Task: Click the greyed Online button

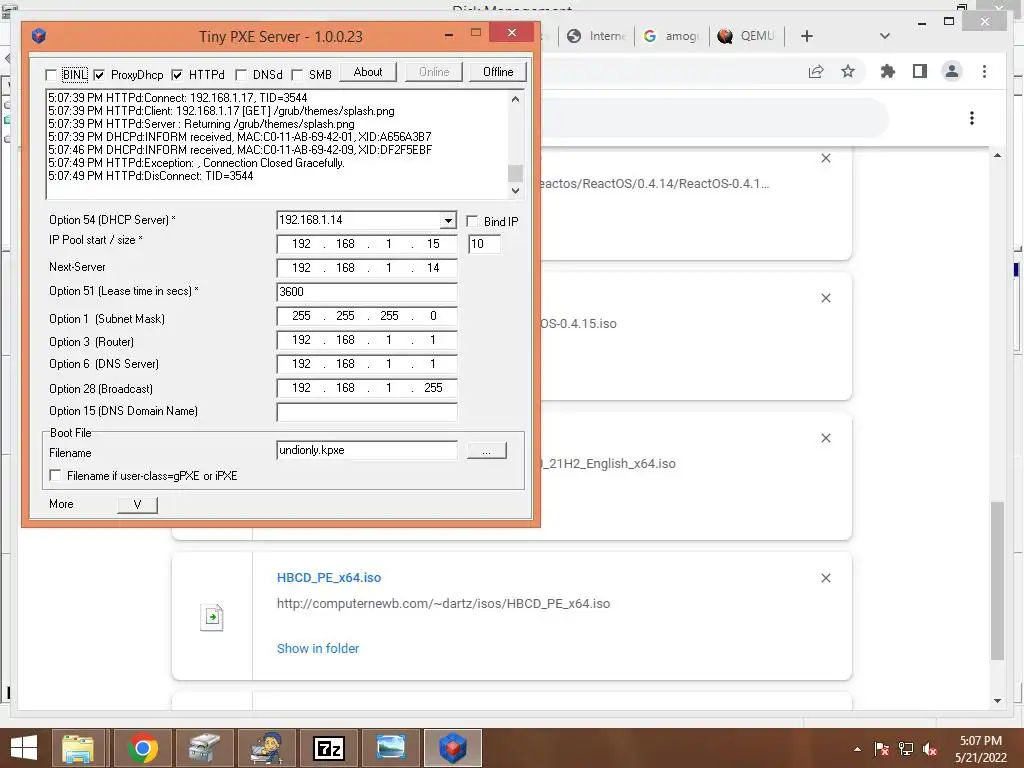Action: pos(434,72)
